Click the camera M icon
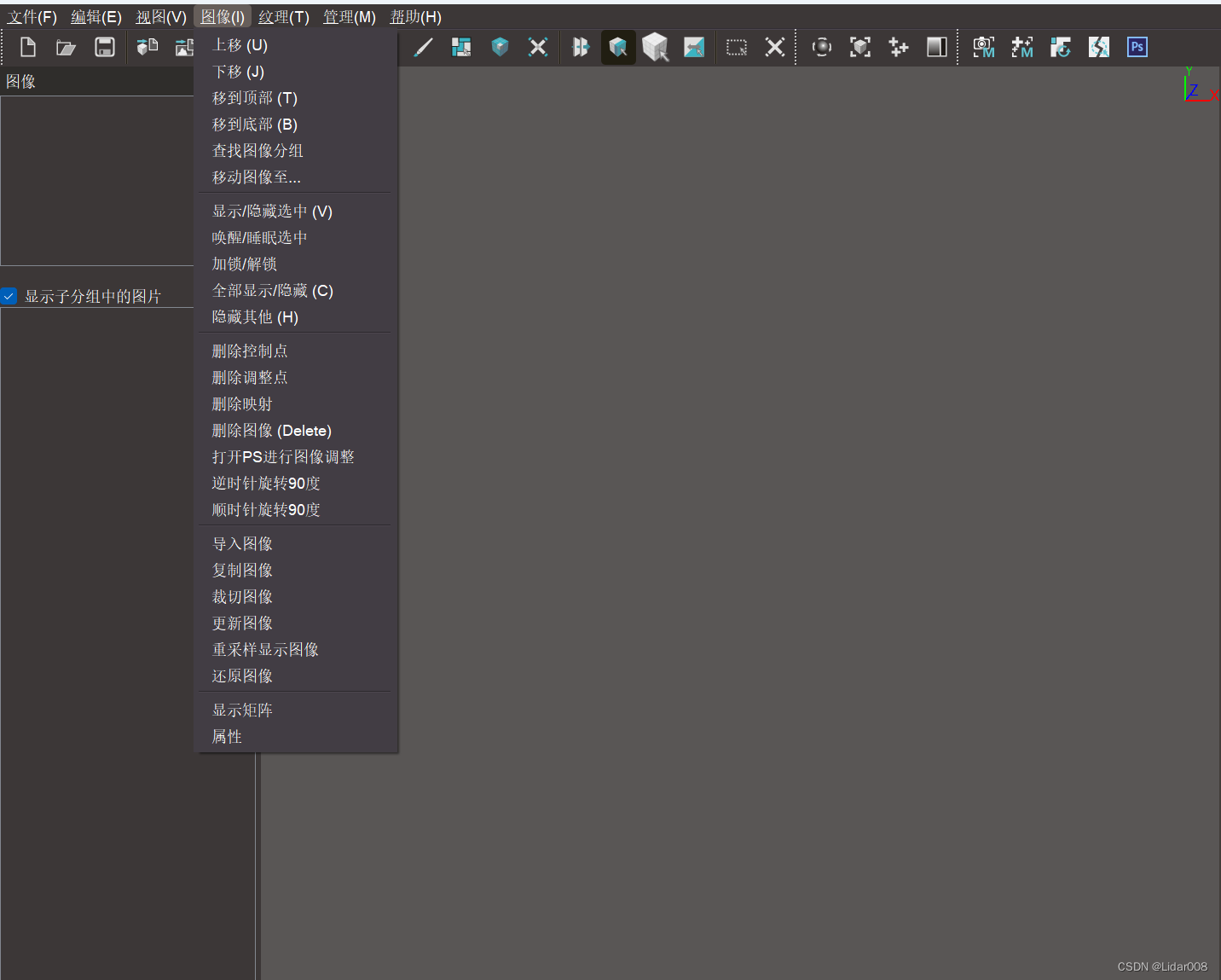This screenshot has height=980, width=1221. (984, 47)
